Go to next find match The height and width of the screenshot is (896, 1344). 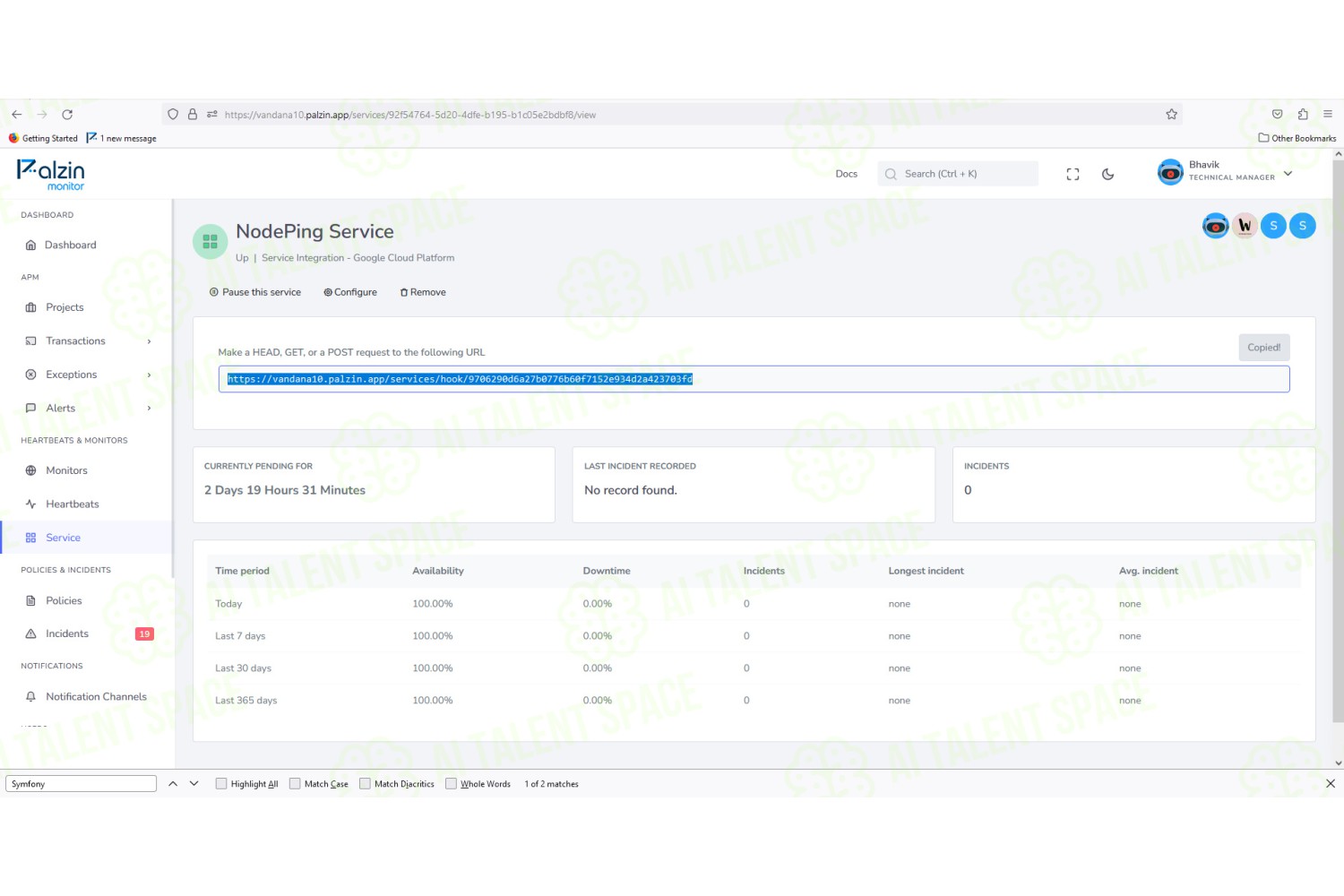(x=194, y=784)
